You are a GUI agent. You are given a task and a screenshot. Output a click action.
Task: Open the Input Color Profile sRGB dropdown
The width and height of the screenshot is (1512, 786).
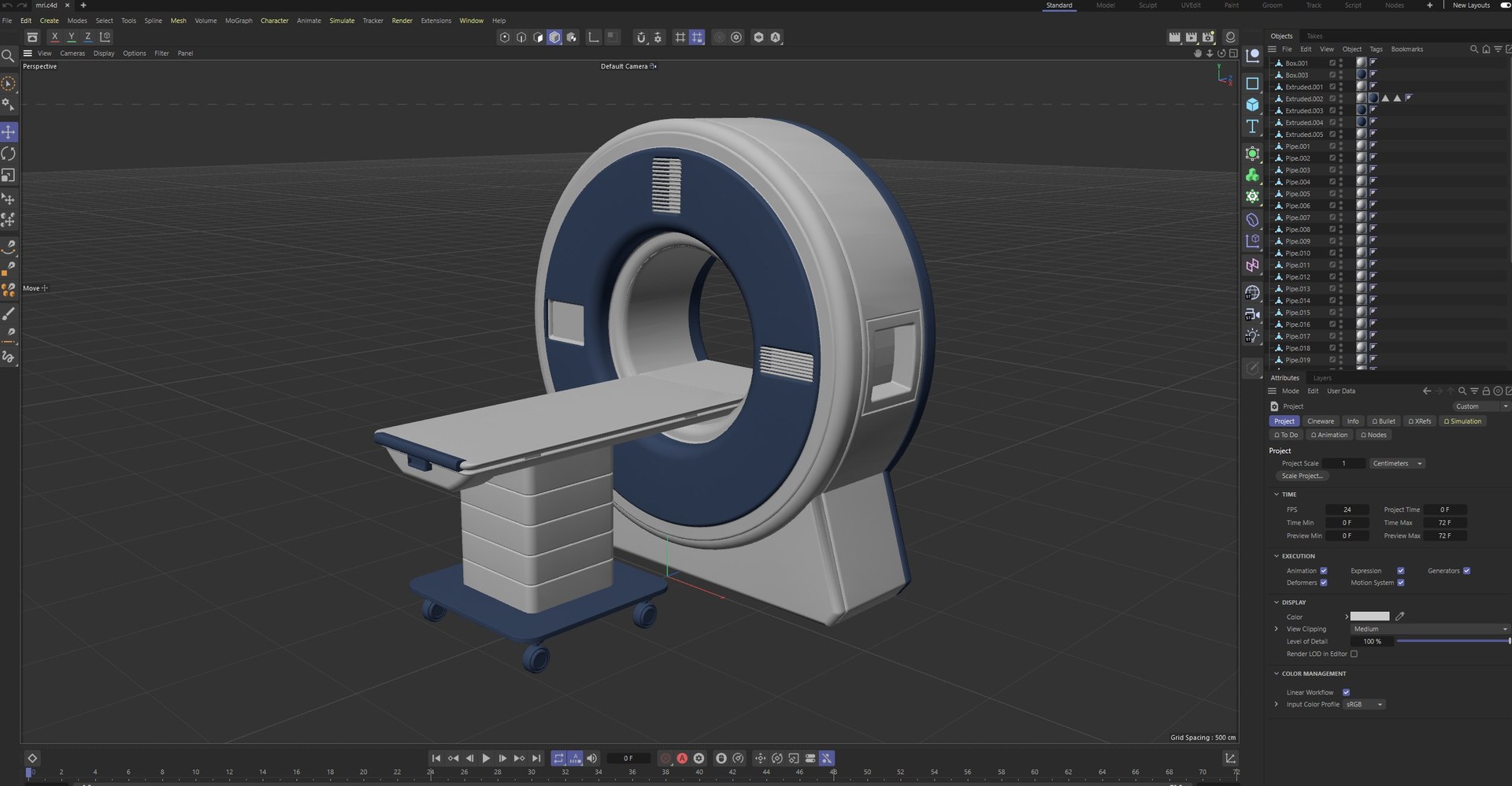pyautogui.click(x=1364, y=704)
